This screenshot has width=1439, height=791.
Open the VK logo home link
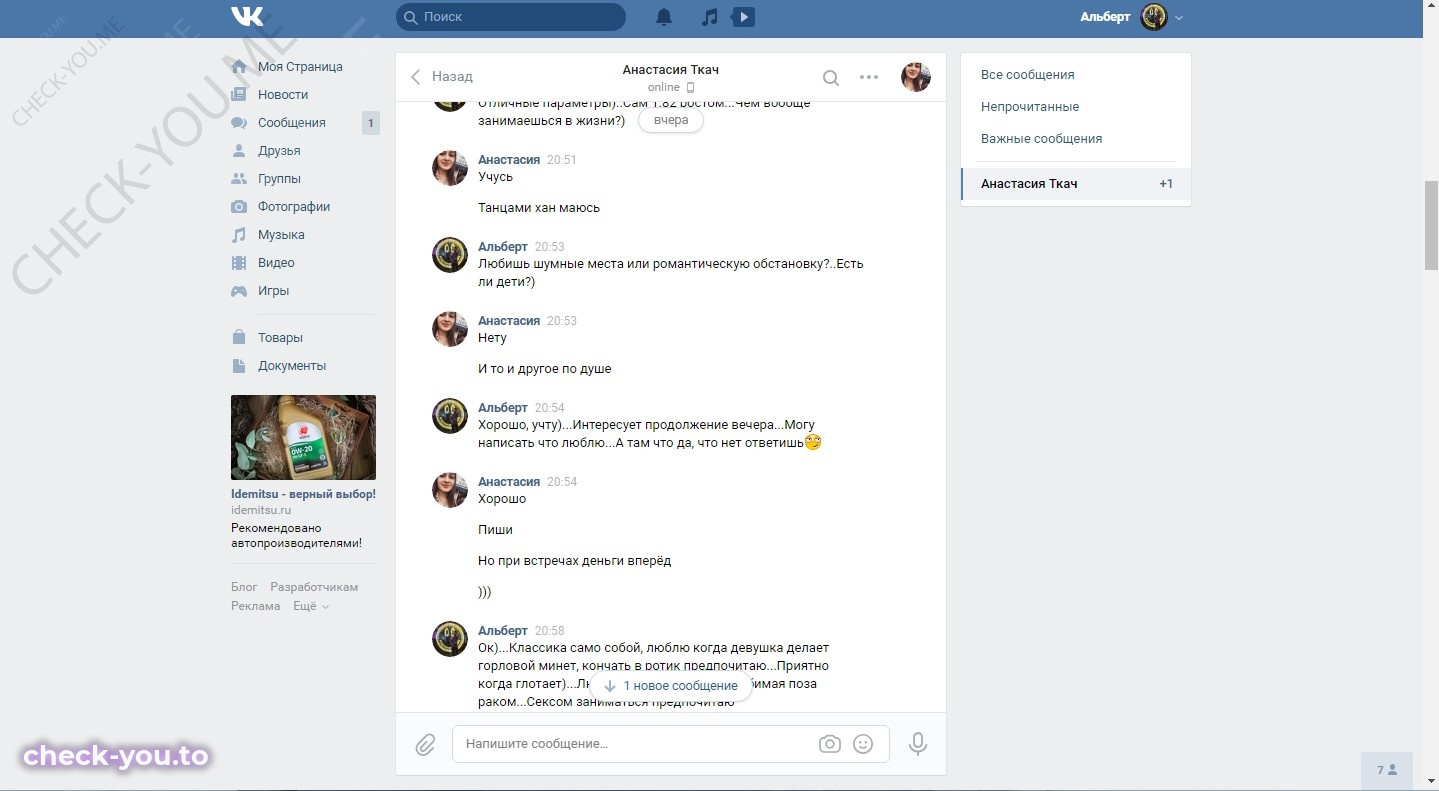(x=247, y=17)
